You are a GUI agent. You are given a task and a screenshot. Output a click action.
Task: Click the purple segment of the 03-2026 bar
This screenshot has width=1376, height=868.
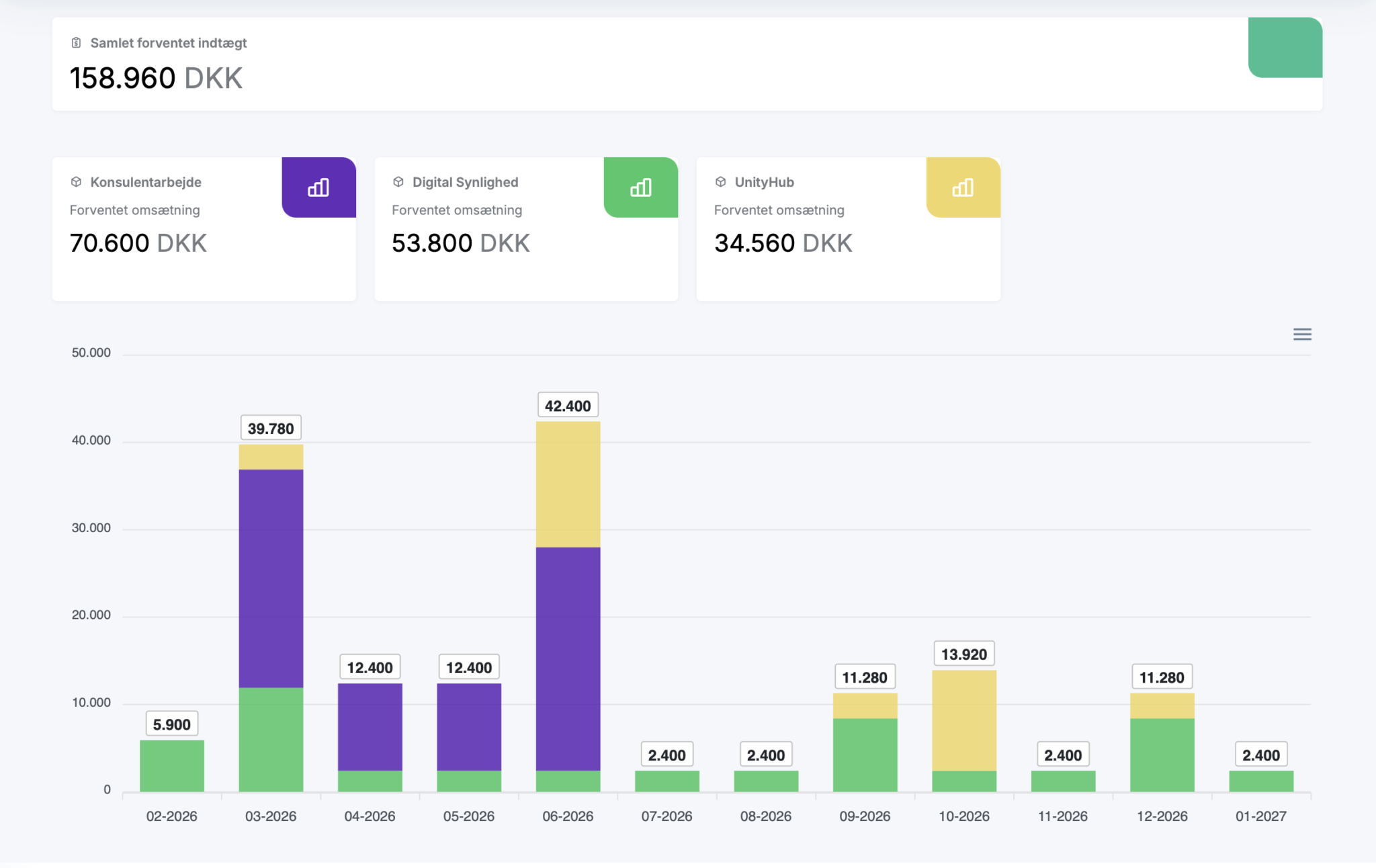271,578
